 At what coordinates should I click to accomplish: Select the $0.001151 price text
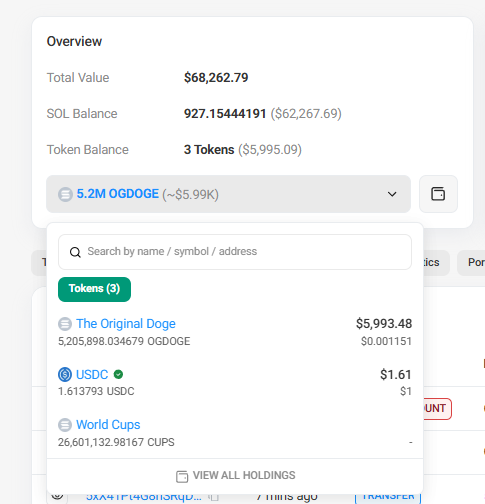[386, 341]
